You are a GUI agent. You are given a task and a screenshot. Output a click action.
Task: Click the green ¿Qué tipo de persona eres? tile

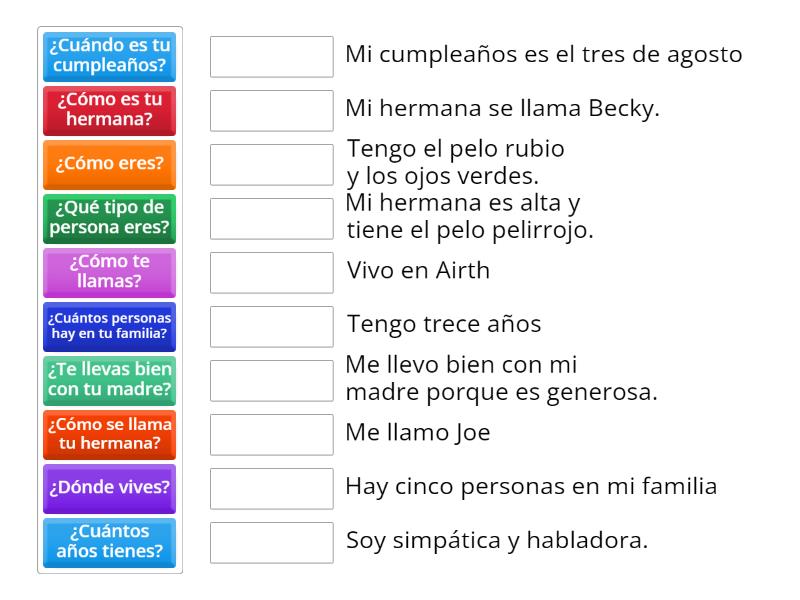click(x=109, y=219)
